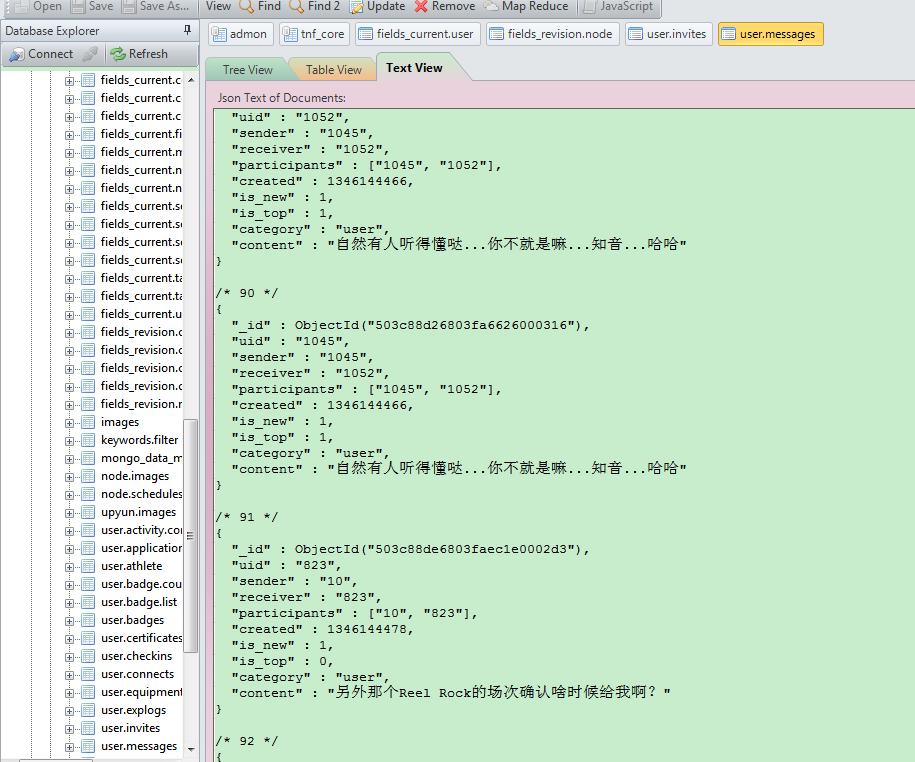Open the fields_current.user tab
The height and width of the screenshot is (762, 915).
click(417, 34)
